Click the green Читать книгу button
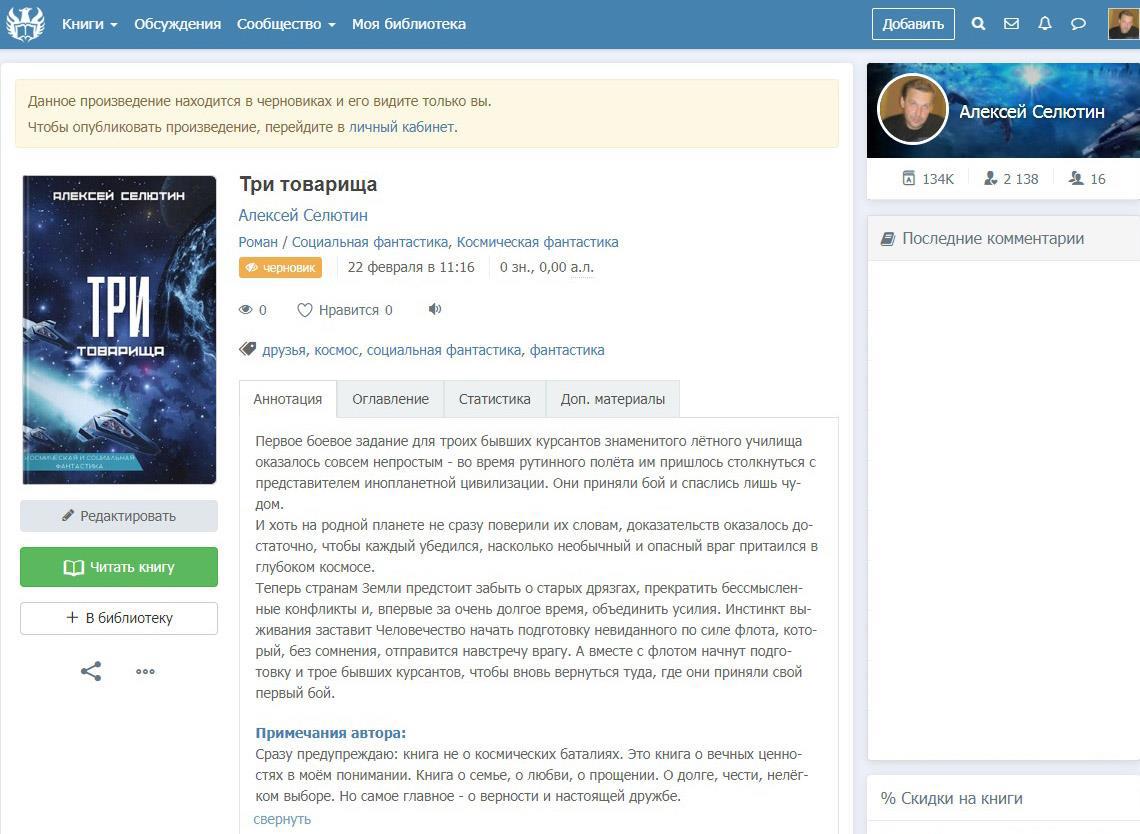This screenshot has height=834, width=1140. [x=119, y=566]
